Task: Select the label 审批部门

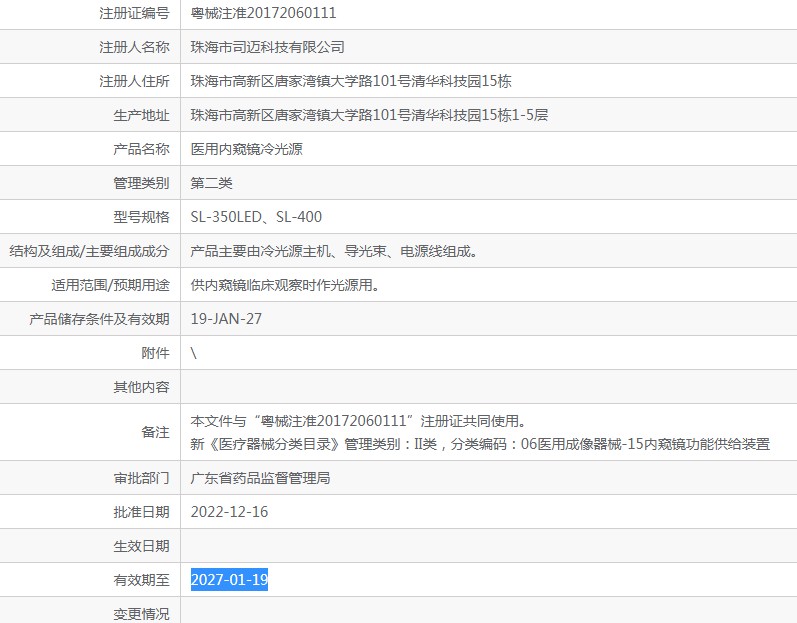Action: [x=141, y=478]
